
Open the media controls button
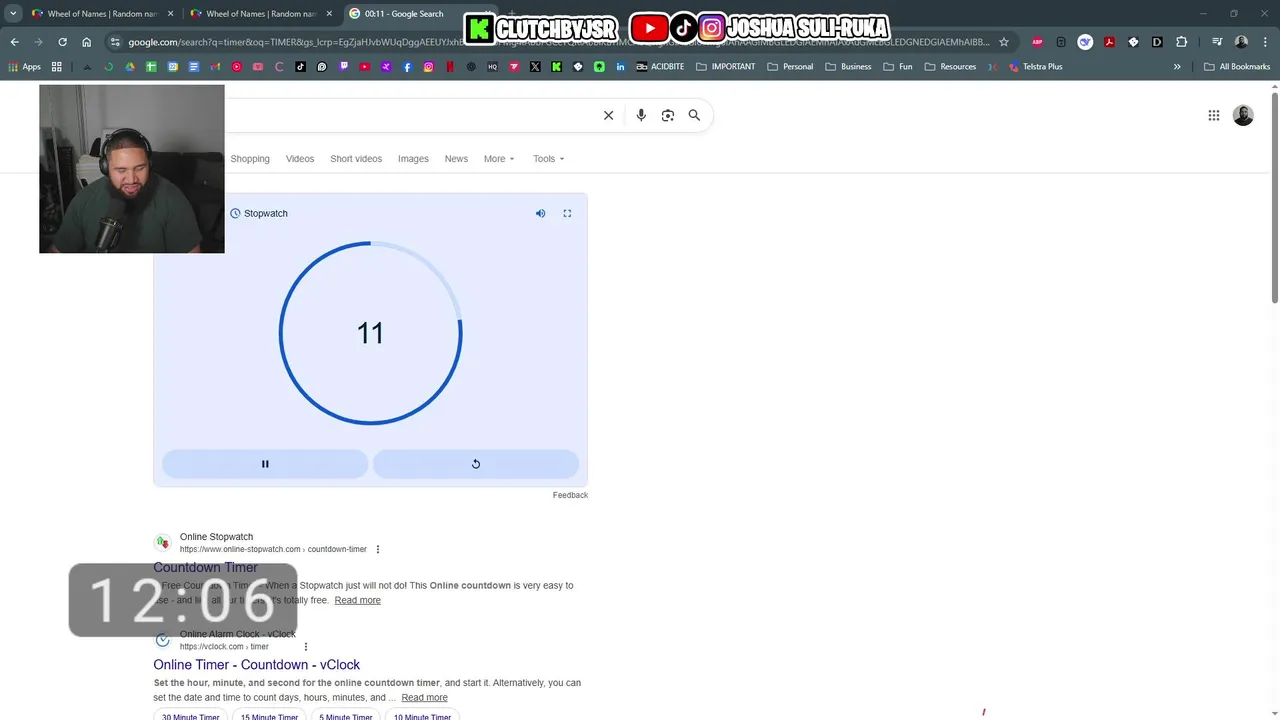pos(1217,42)
